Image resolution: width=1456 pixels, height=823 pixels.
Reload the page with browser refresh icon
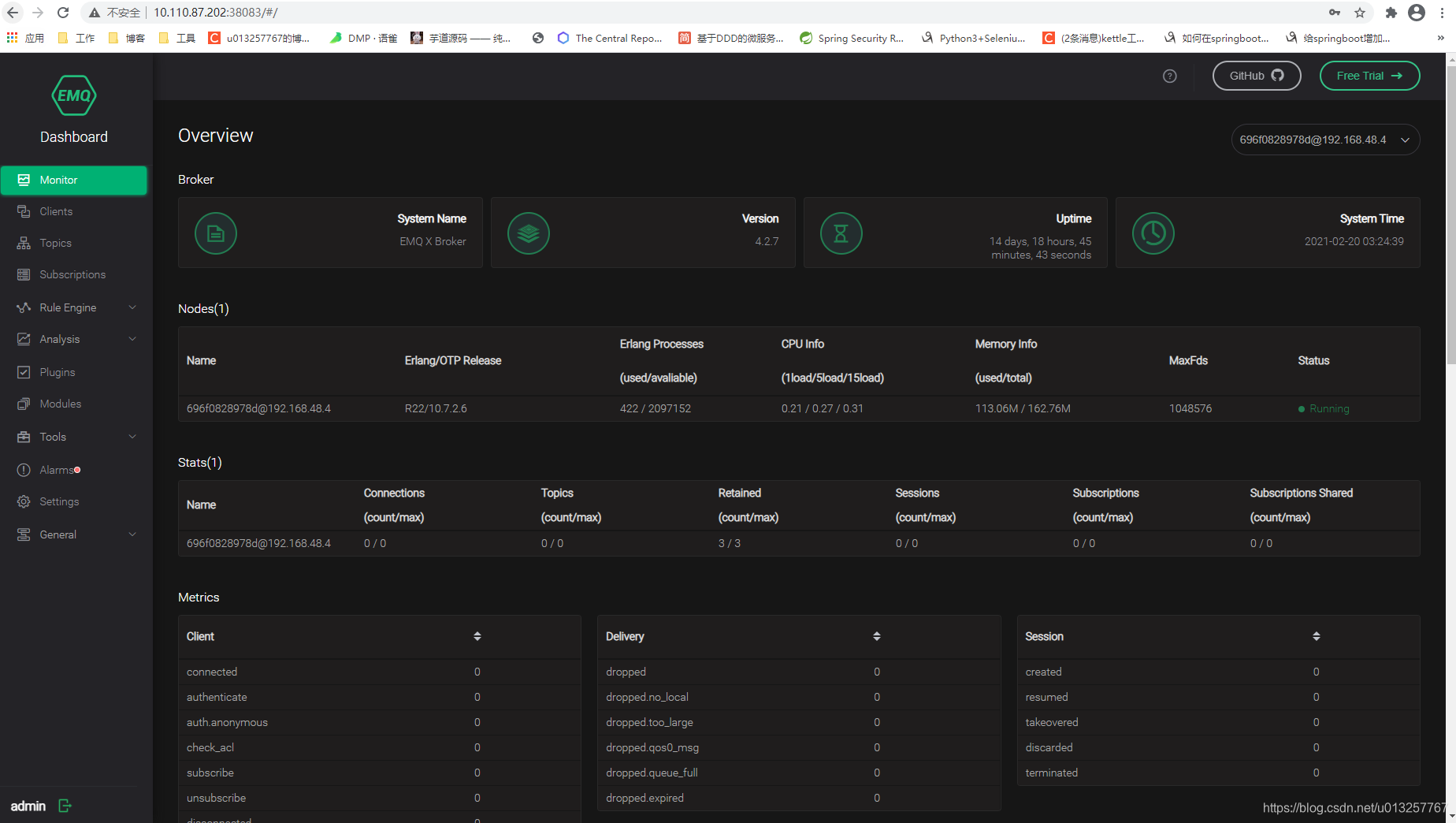[x=63, y=13]
